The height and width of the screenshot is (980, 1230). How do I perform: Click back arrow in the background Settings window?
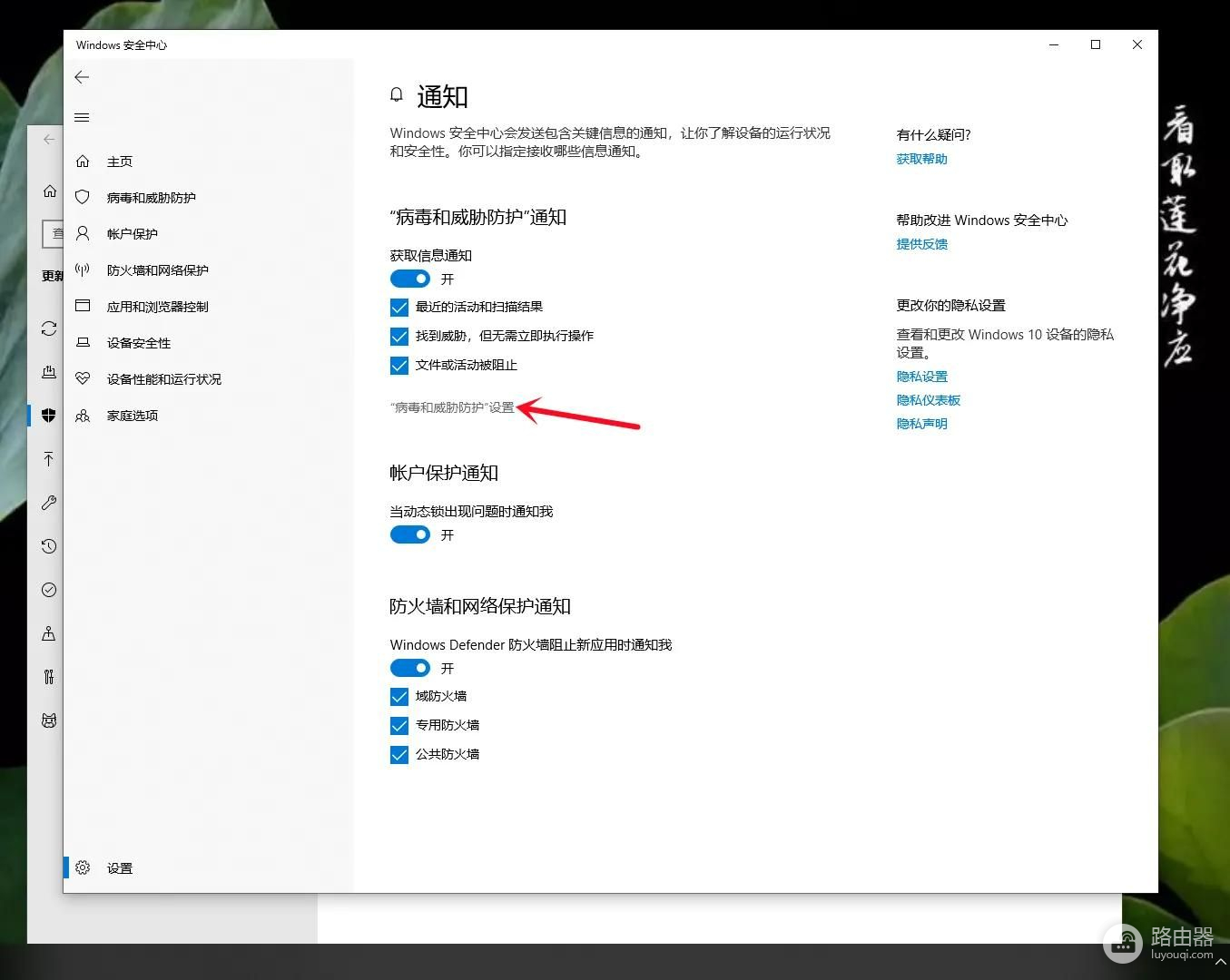coord(49,139)
